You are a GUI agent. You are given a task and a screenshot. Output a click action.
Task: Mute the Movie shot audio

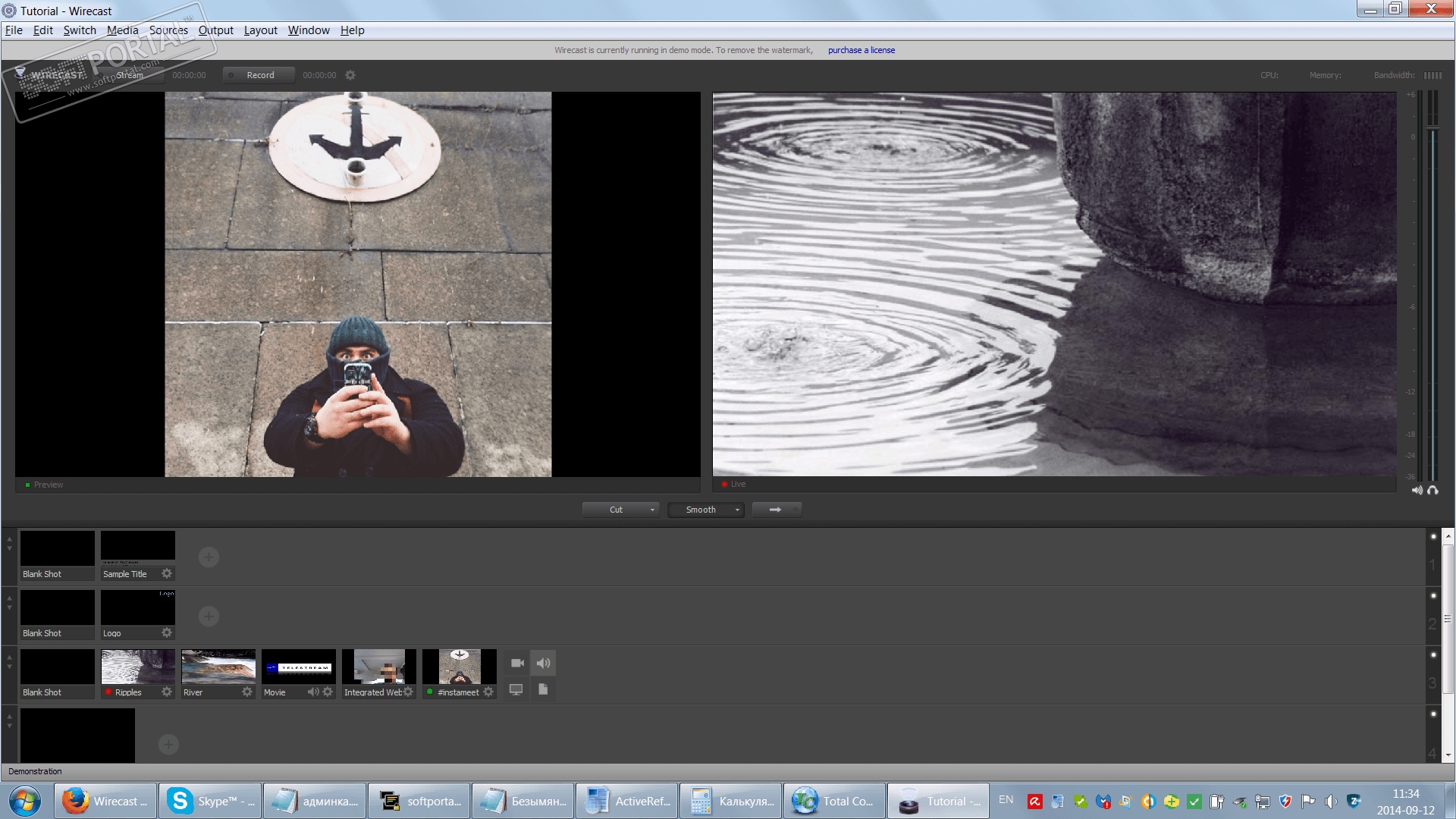pyautogui.click(x=312, y=692)
